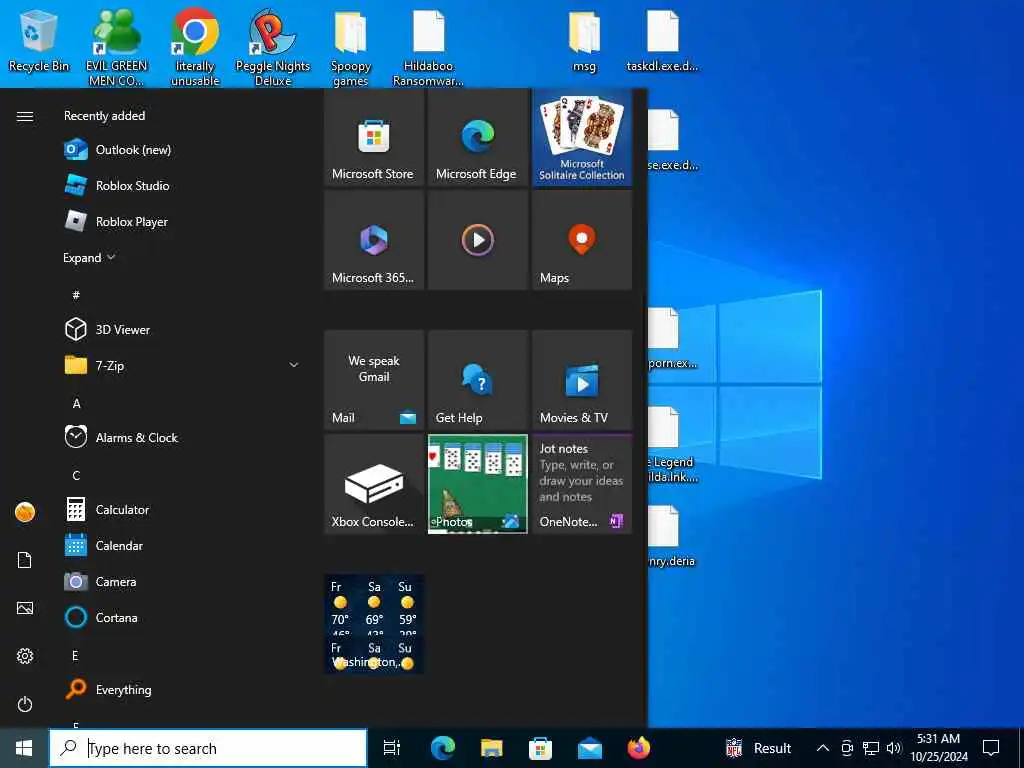
Task: Select Hildaboo Ransomware desktop file
Action: coord(428,47)
